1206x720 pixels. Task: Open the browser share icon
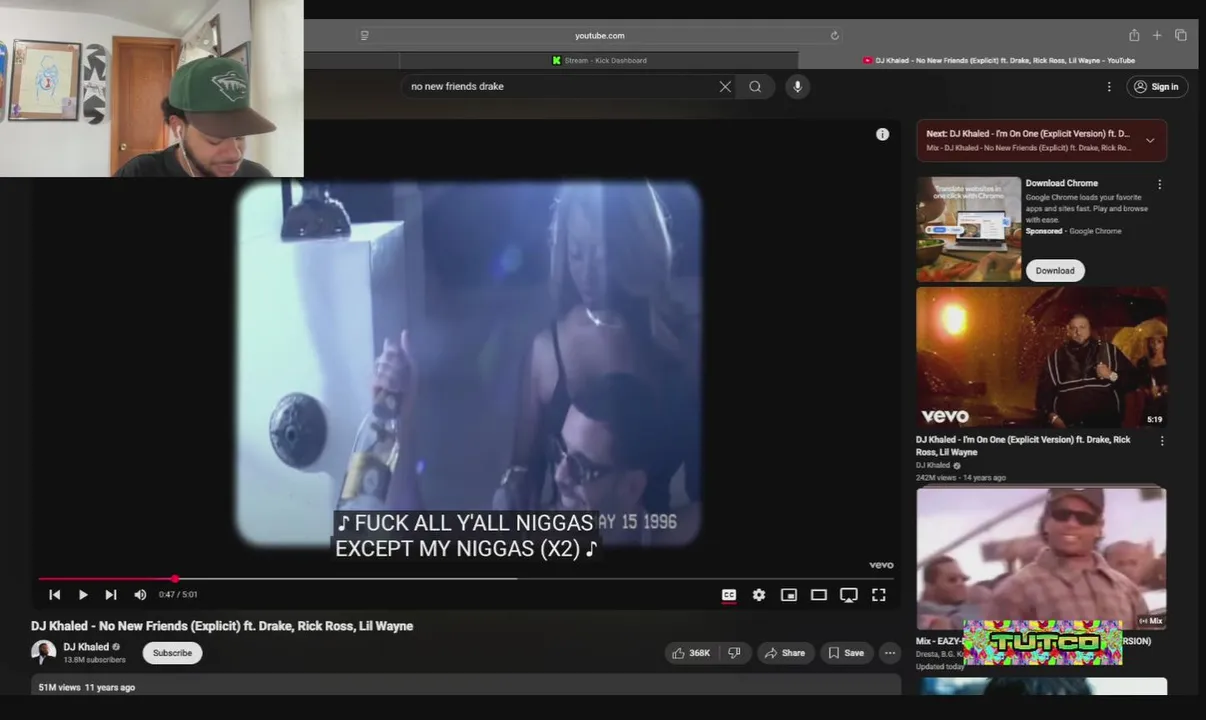point(1134,36)
